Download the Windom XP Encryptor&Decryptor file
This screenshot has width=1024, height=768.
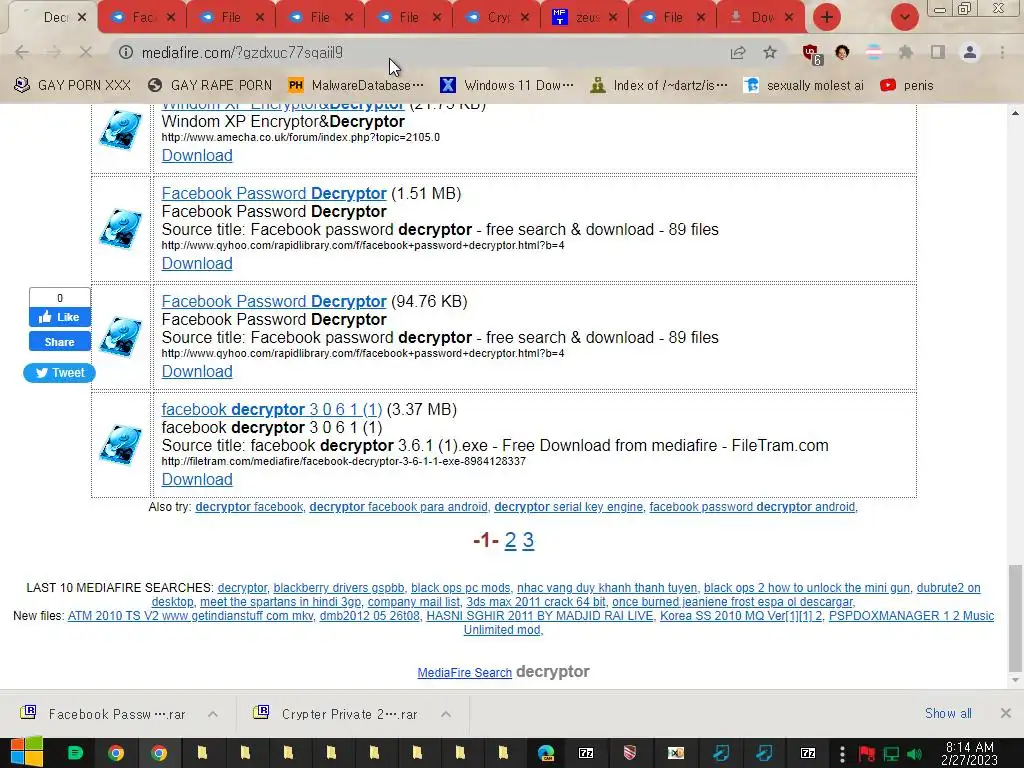coord(197,155)
